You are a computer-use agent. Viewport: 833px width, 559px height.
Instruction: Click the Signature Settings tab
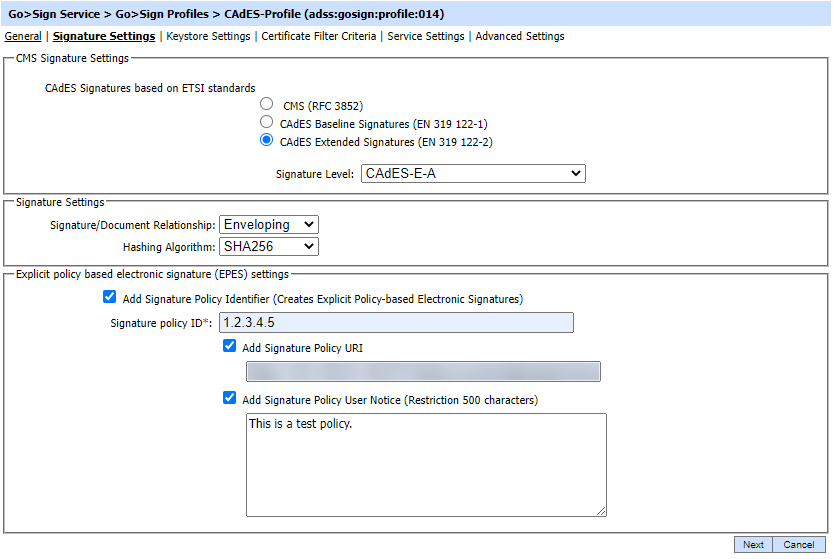(104, 36)
